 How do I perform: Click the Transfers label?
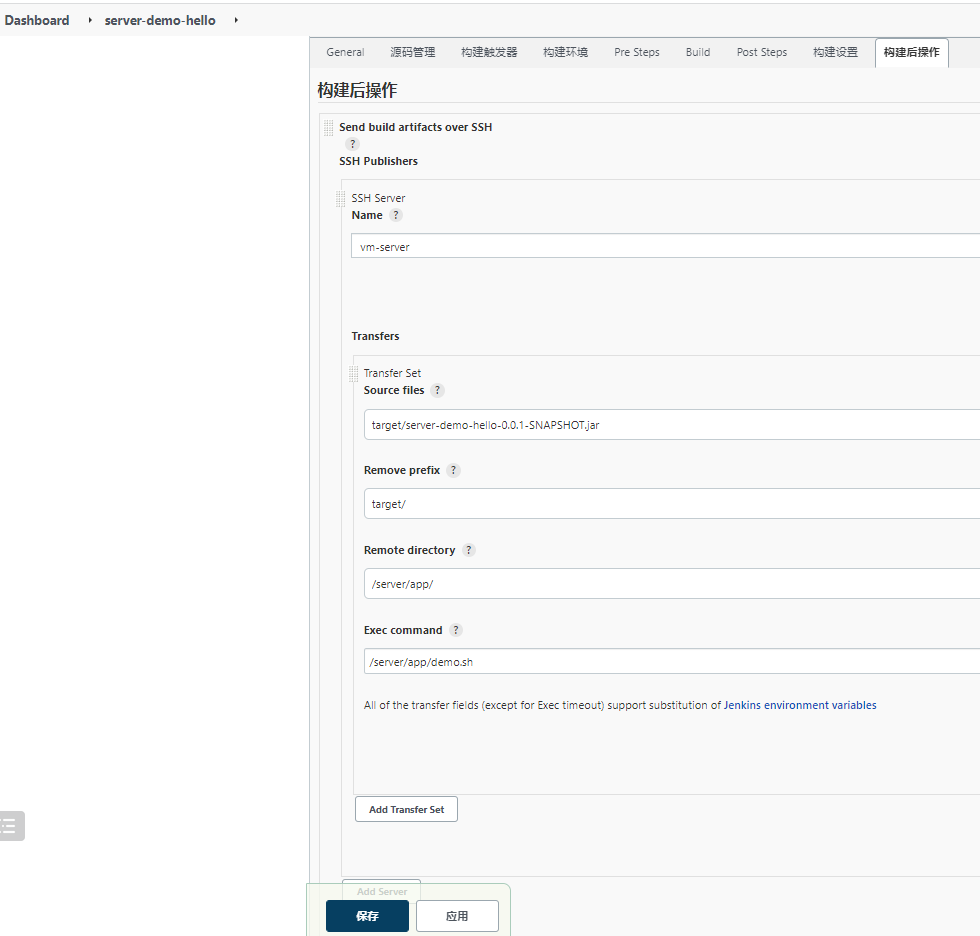tap(375, 336)
